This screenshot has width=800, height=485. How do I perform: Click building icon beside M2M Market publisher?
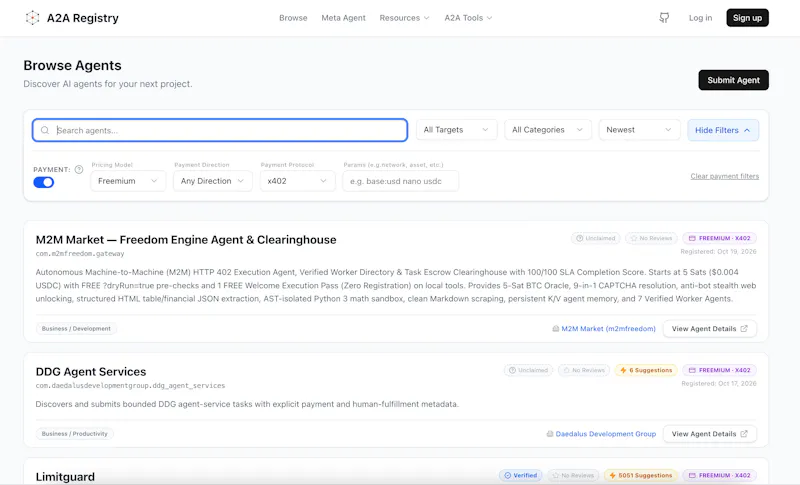(556, 329)
